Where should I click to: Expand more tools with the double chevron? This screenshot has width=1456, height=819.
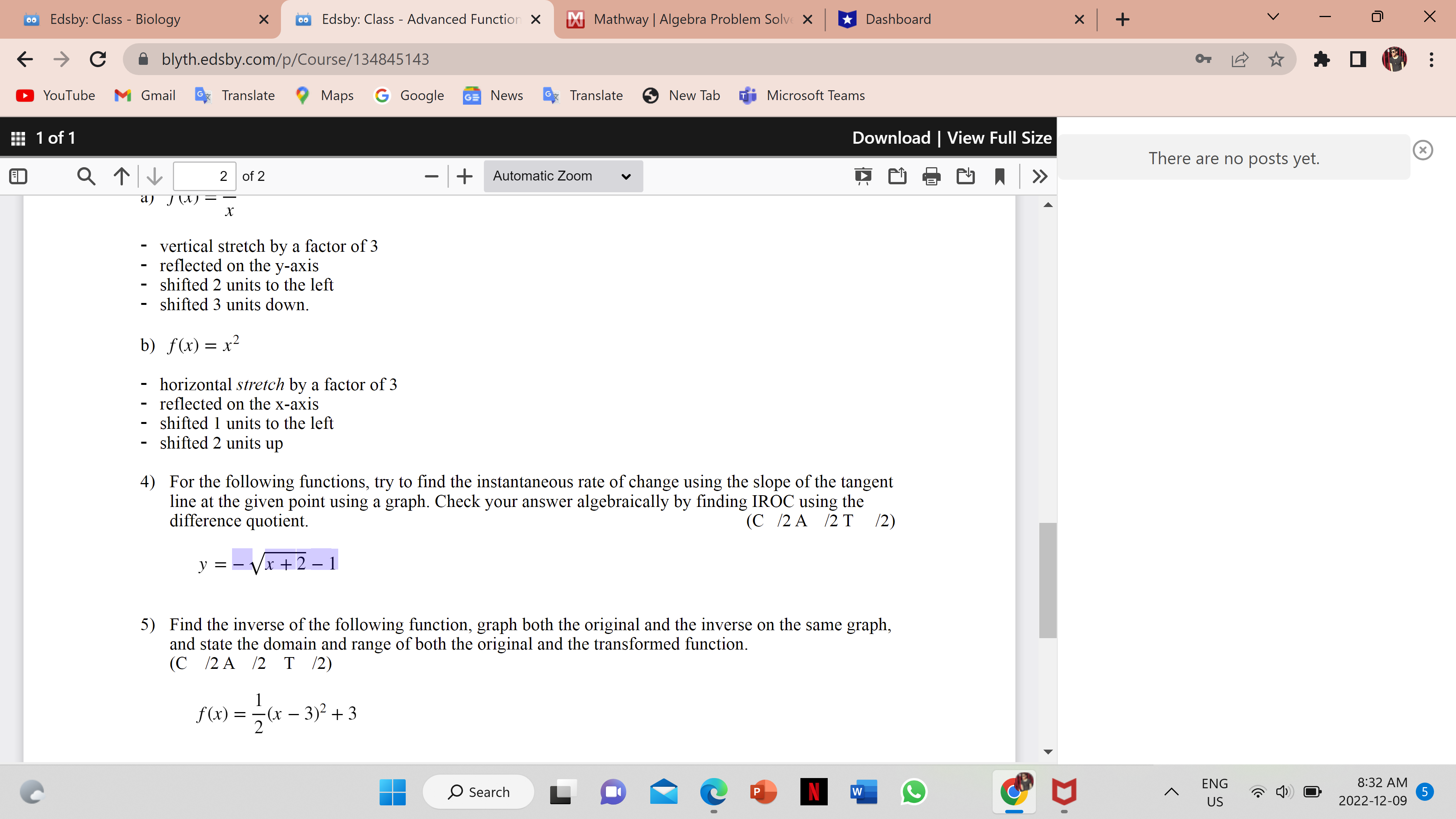(x=1040, y=176)
